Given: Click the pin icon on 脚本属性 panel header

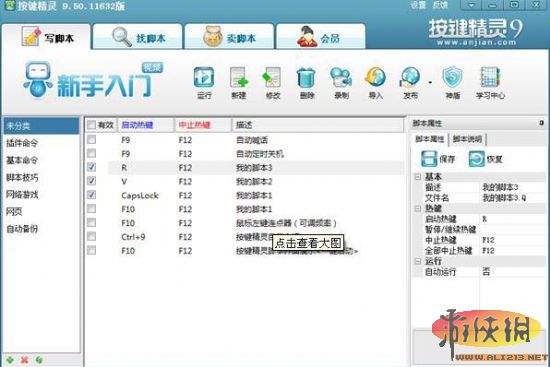Looking at the screenshot, I should click(x=542, y=123).
